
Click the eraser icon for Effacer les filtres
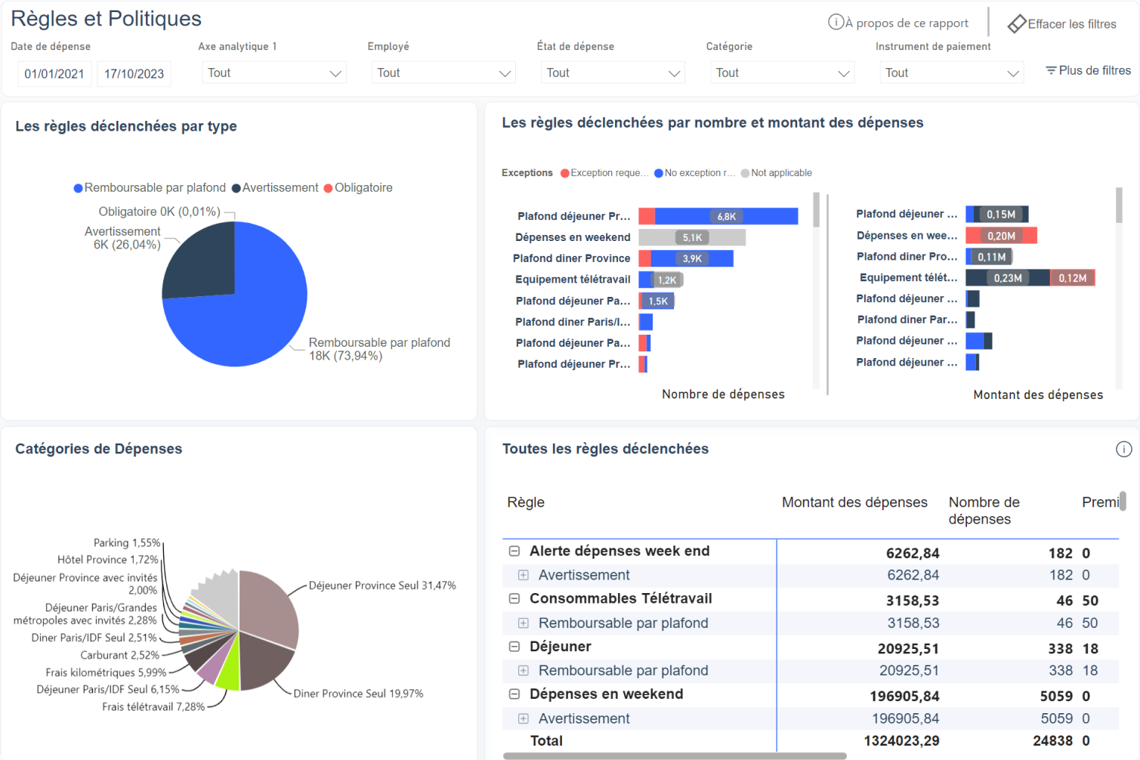tap(1017, 23)
